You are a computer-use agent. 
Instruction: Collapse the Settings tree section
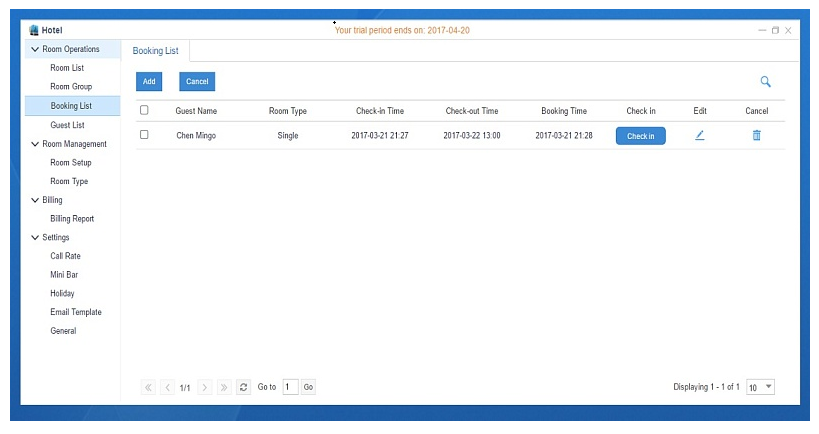pyautogui.click(x=36, y=238)
